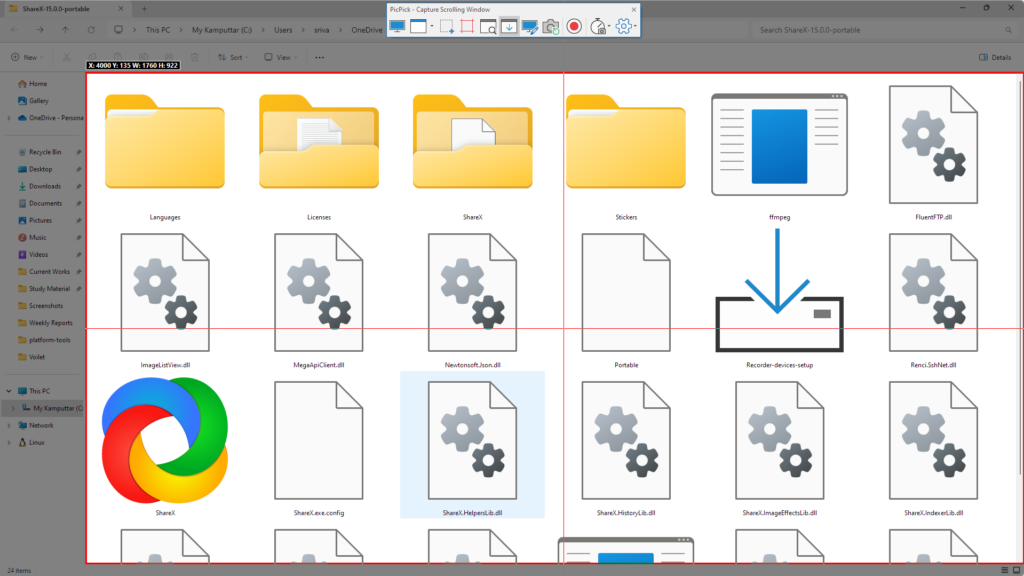The height and width of the screenshot is (576, 1024).
Task: Click the scrolling window capture icon
Action: coord(508,26)
